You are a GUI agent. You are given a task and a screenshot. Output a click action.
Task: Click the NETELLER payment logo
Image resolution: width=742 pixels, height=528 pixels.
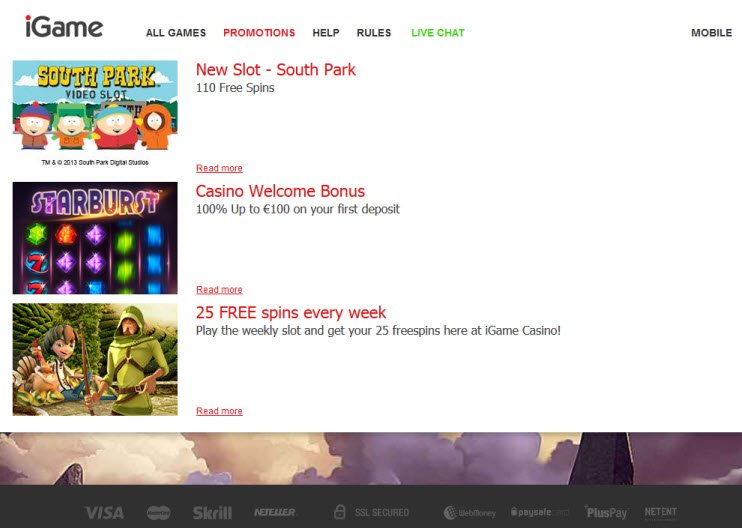tap(274, 512)
